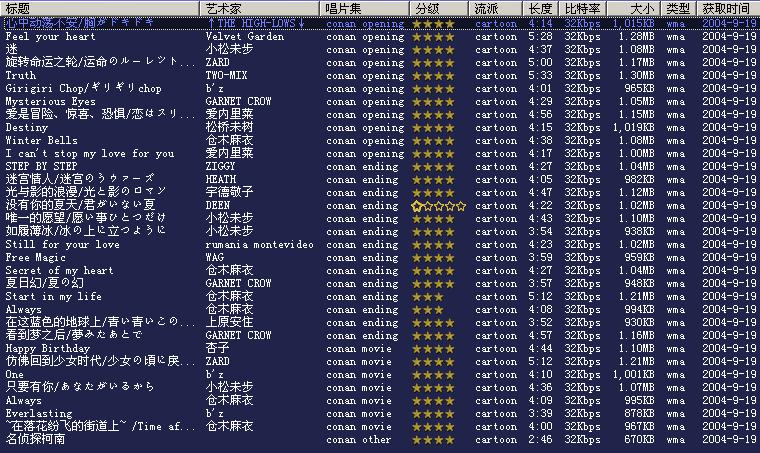Click artist 上原安住
The height and width of the screenshot is (453, 760).
tap(229, 322)
